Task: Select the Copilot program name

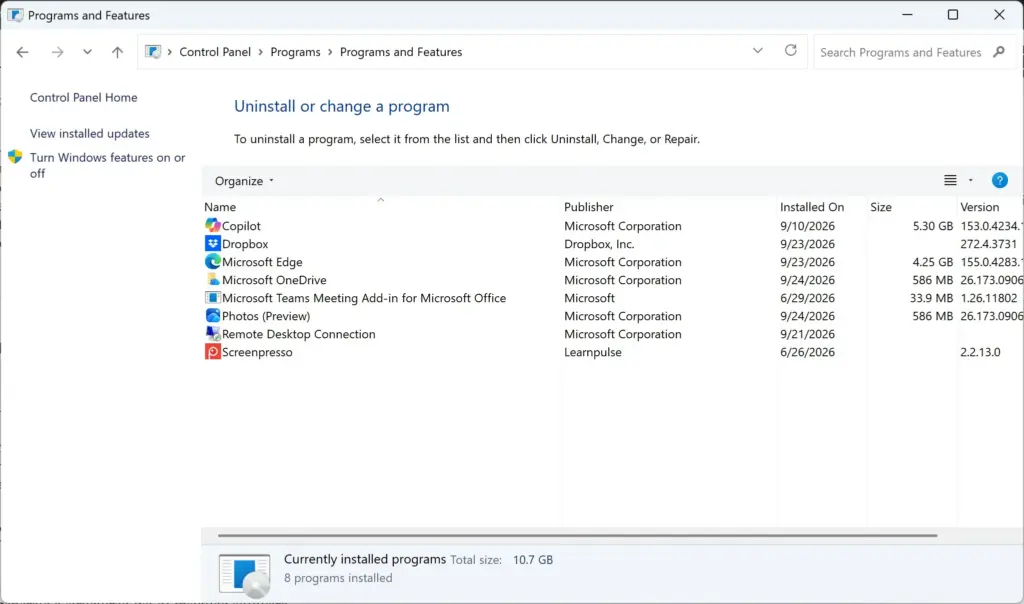Action: coord(241,226)
